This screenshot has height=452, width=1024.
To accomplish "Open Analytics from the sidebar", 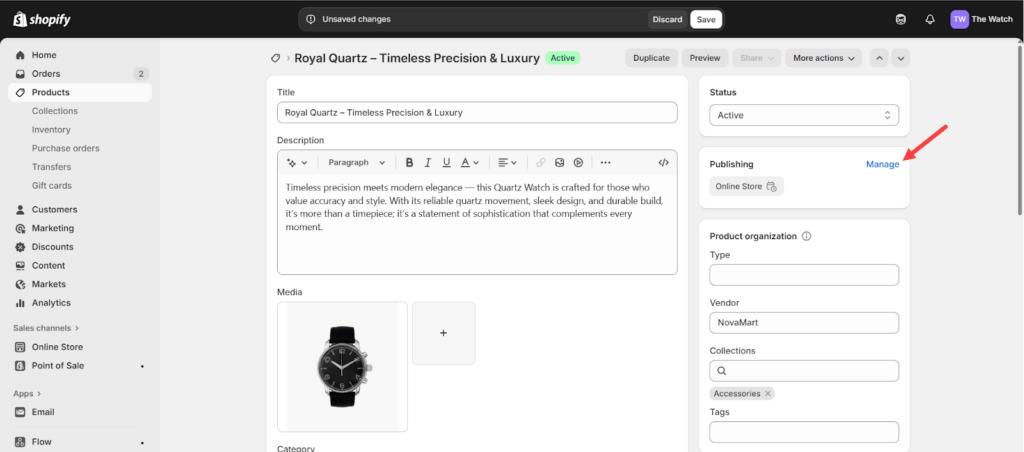I will tap(51, 303).
